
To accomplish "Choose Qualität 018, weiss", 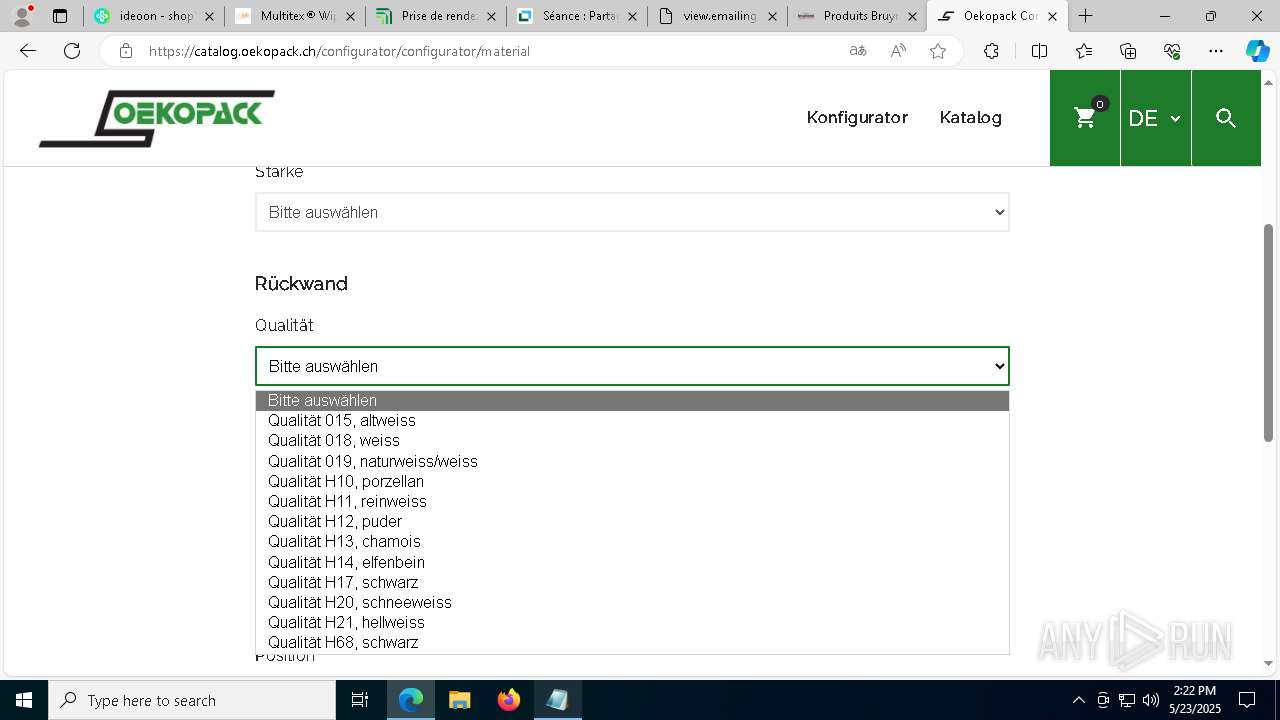I will click(632, 441).
